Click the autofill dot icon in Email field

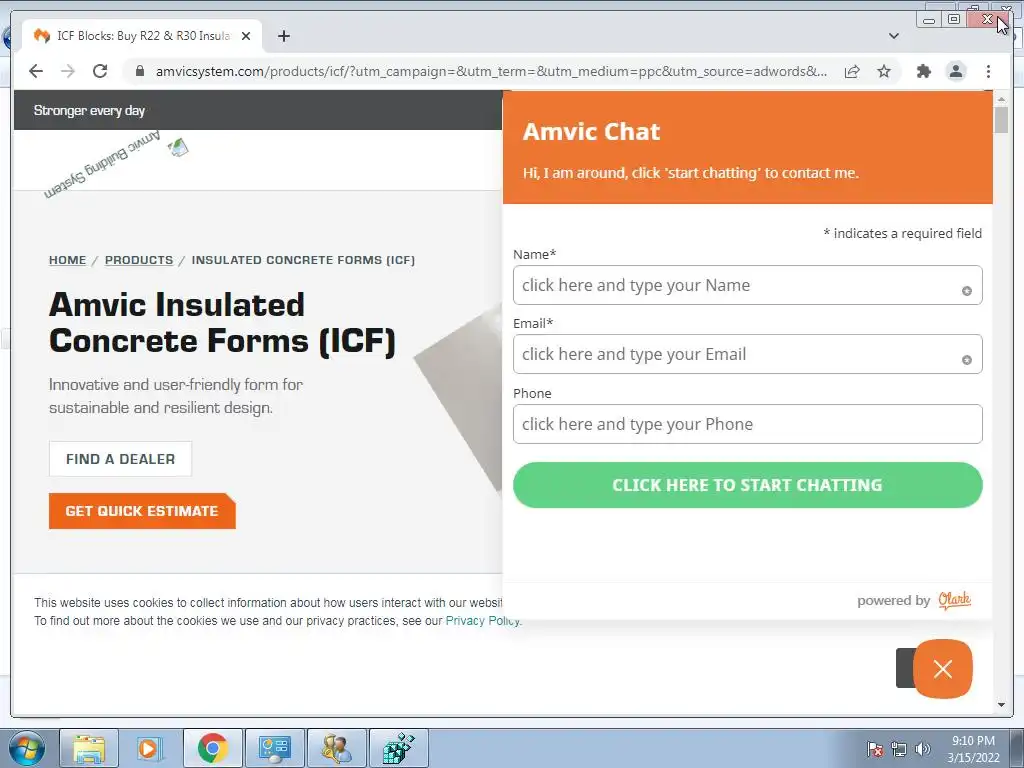point(967,360)
